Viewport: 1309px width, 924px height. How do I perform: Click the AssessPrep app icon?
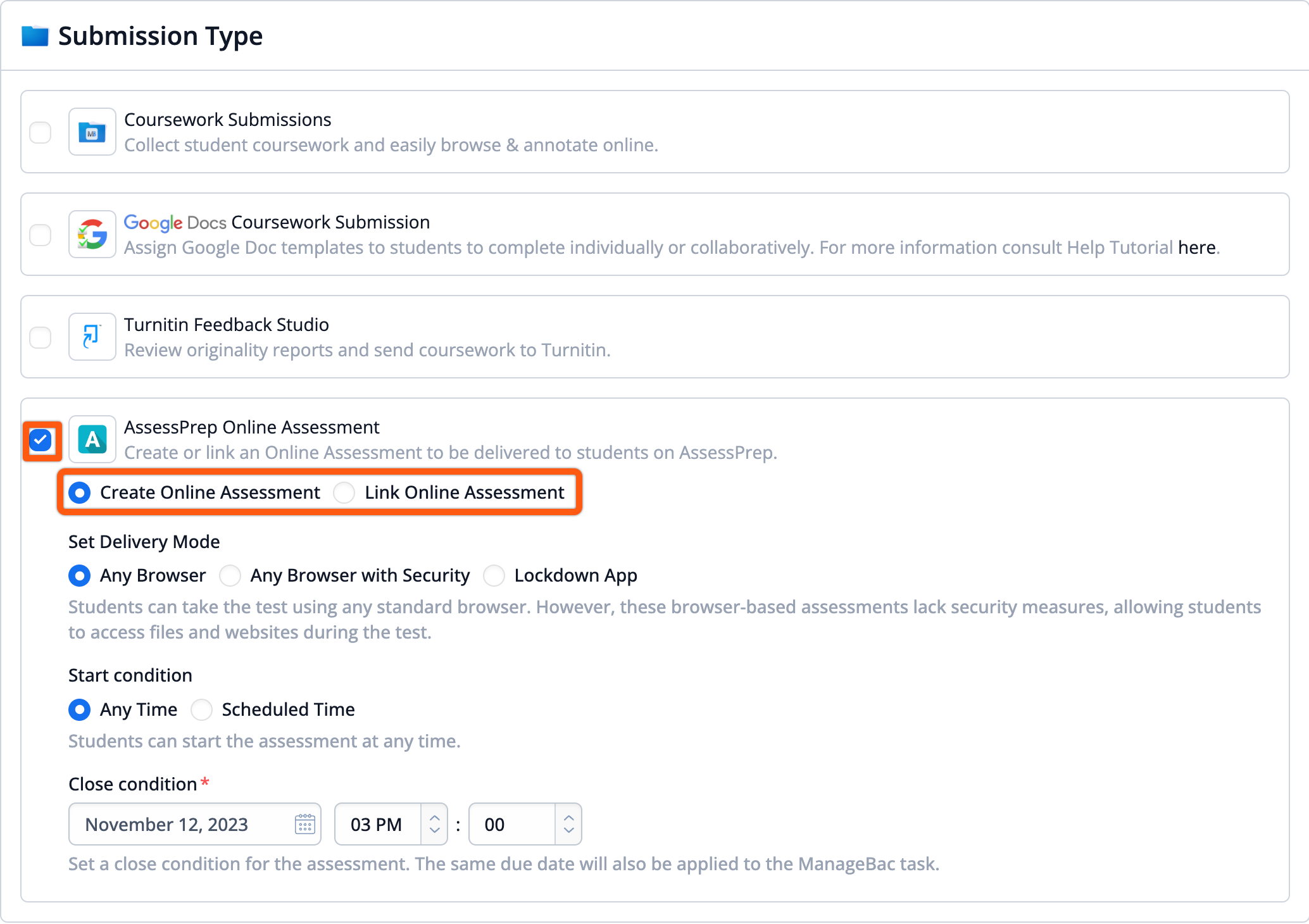point(92,439)
